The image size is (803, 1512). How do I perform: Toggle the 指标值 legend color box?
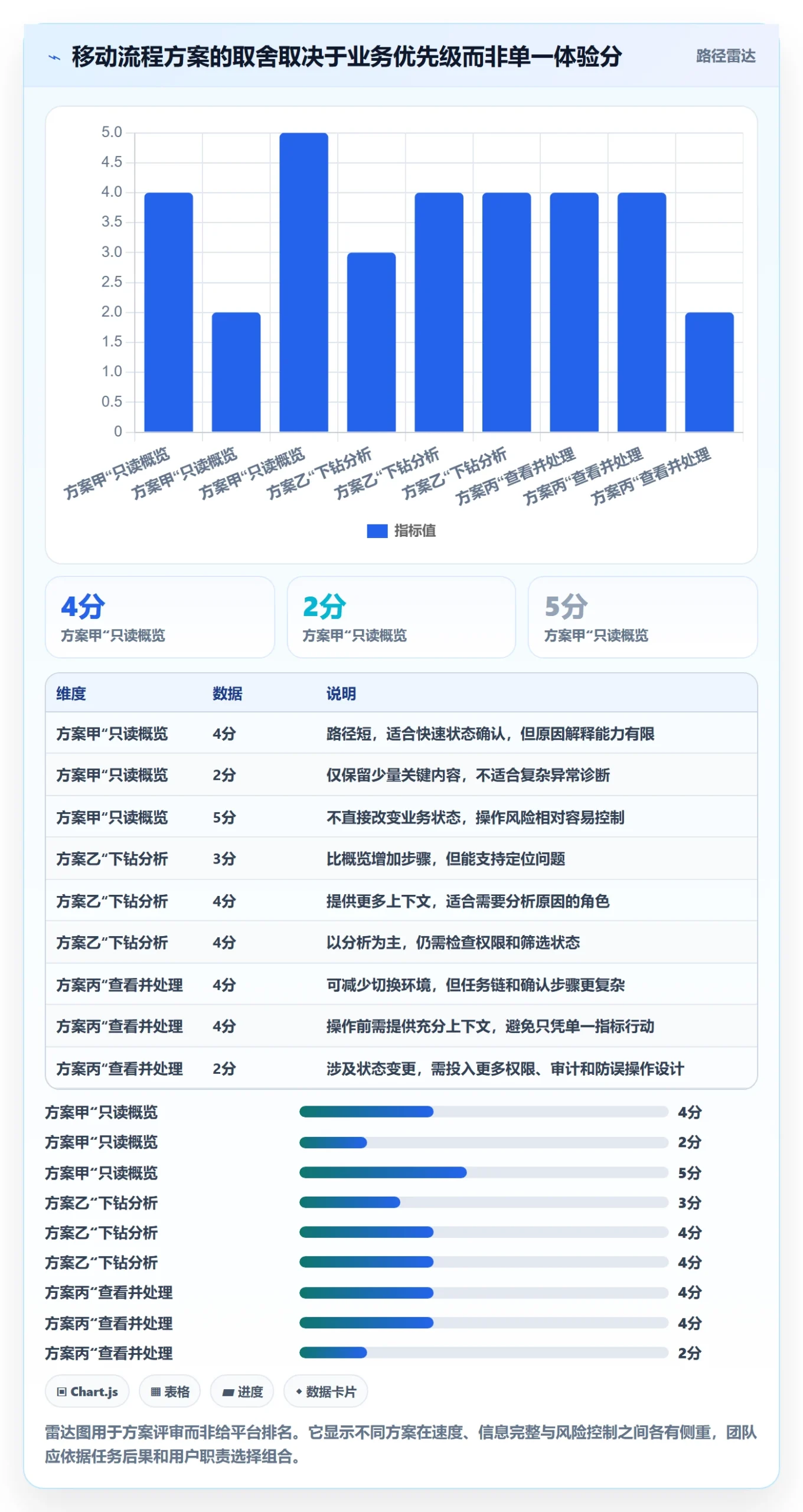pos(377,530)
